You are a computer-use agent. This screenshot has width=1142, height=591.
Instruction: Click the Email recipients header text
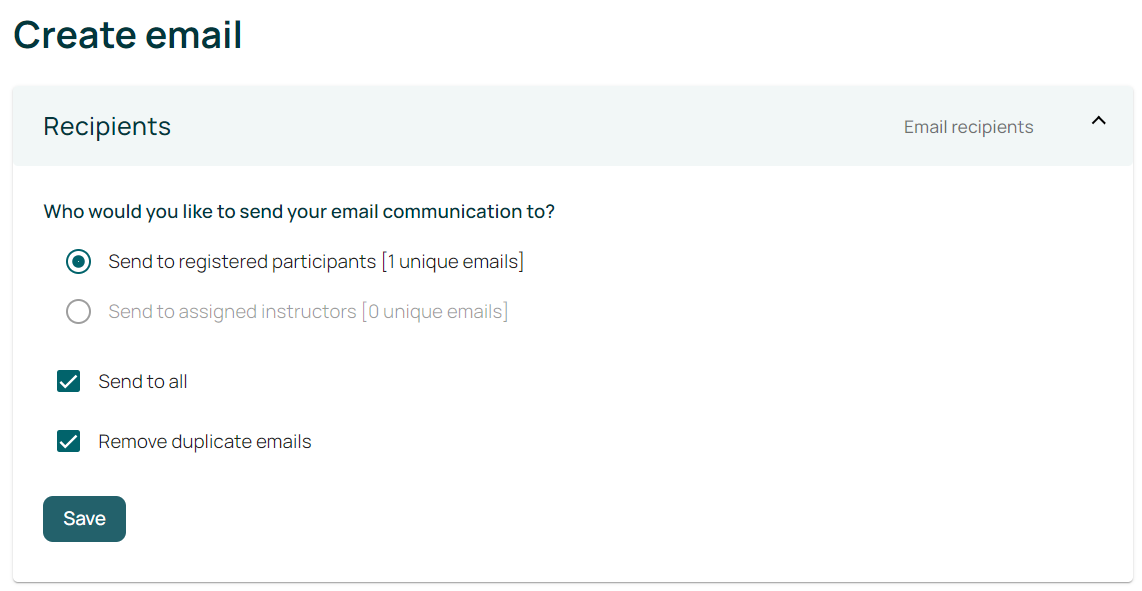pos(968,127)
